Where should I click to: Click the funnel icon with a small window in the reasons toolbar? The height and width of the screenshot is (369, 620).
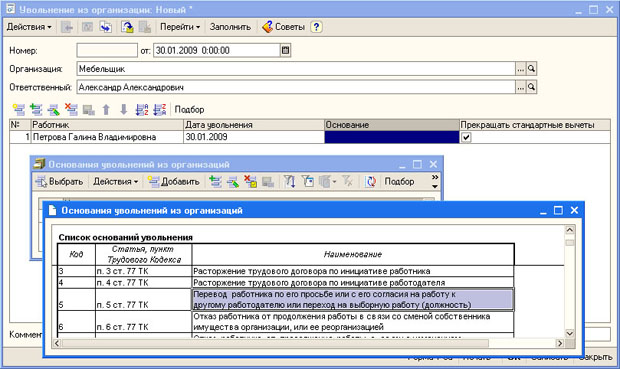click(308, 182)
